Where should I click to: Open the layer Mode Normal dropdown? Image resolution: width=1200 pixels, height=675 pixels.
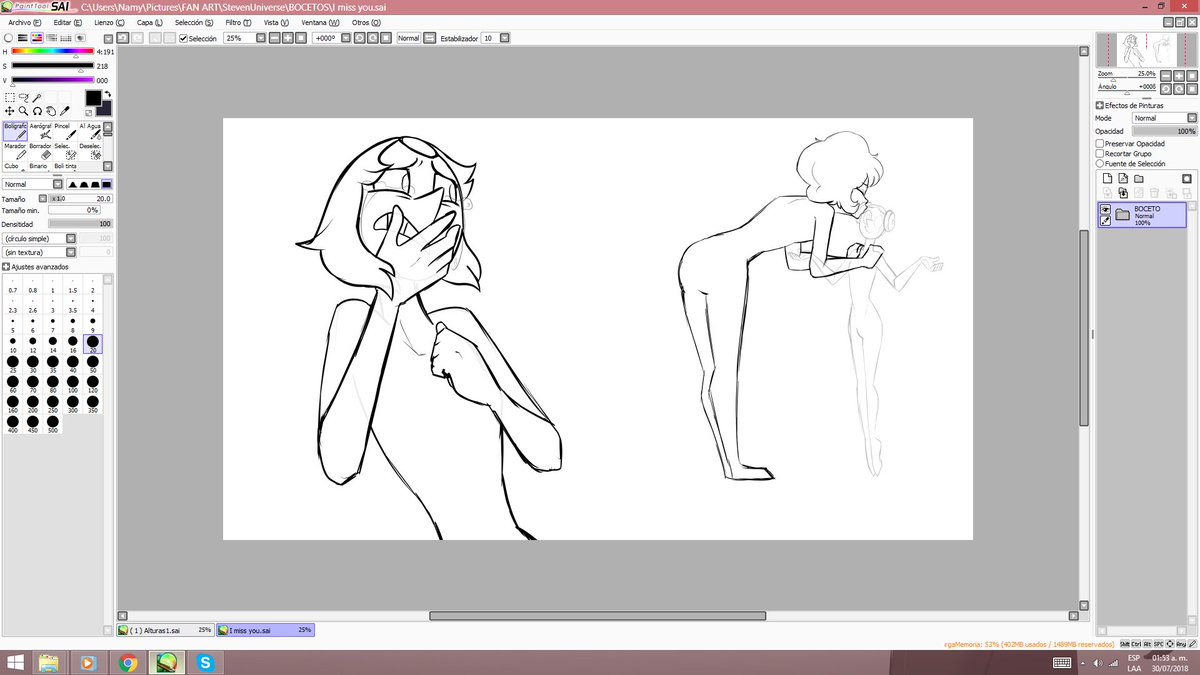[1192, 118]
